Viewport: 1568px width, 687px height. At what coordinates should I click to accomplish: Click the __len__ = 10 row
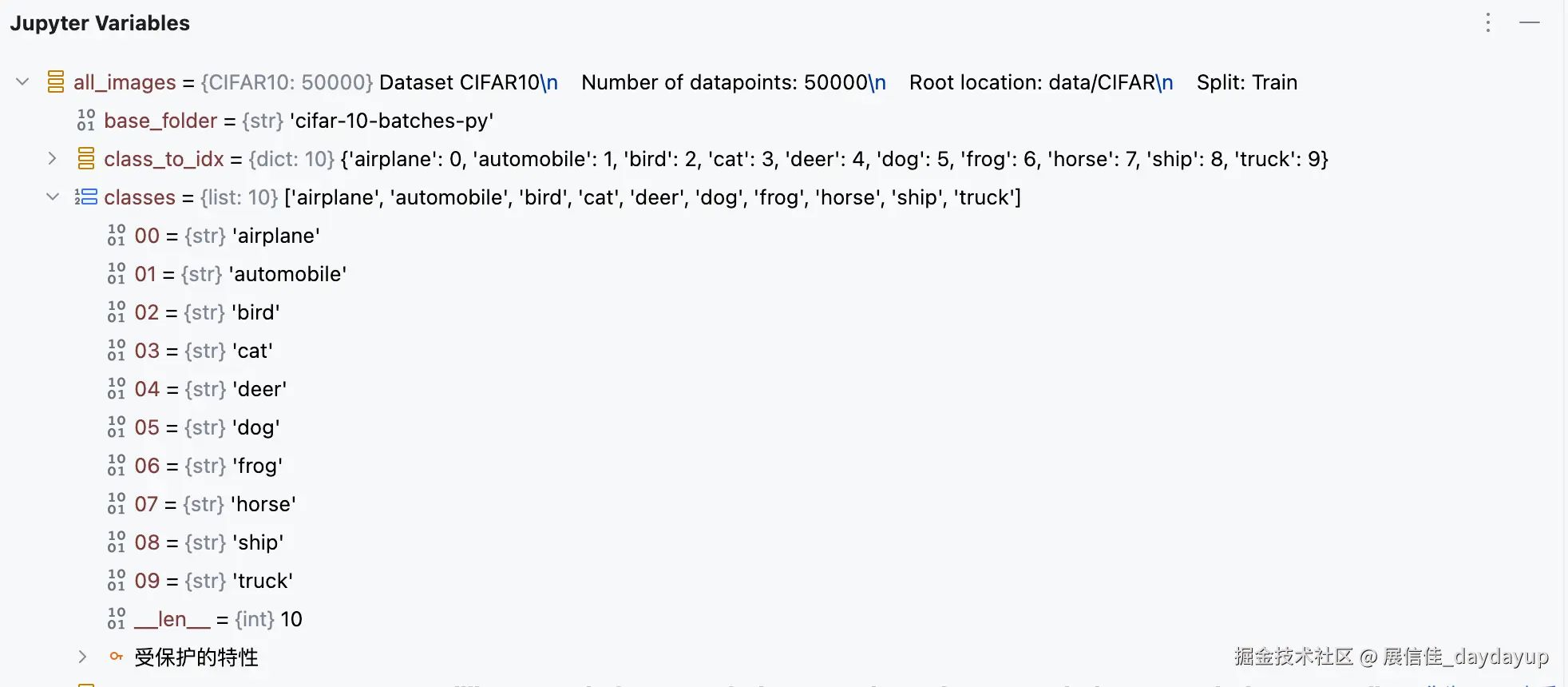[x=217, y=619]
